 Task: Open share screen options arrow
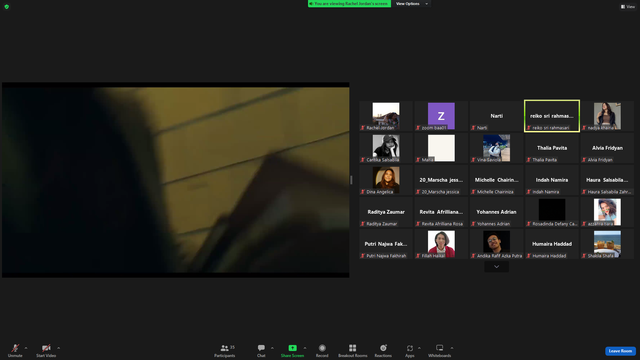pyautogui.click(x=305, y=348)
